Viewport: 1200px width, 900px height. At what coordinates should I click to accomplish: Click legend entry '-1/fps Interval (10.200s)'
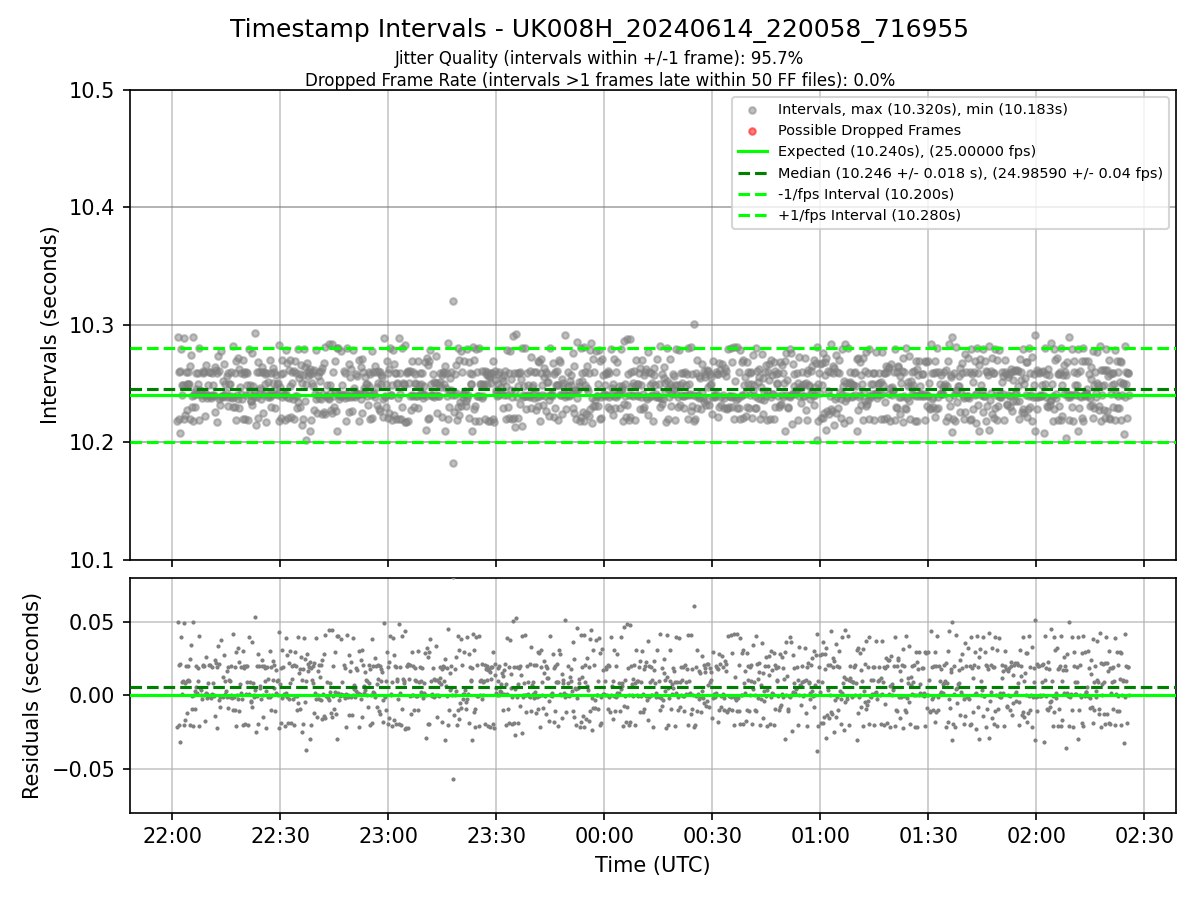click(x=866, y=194)
